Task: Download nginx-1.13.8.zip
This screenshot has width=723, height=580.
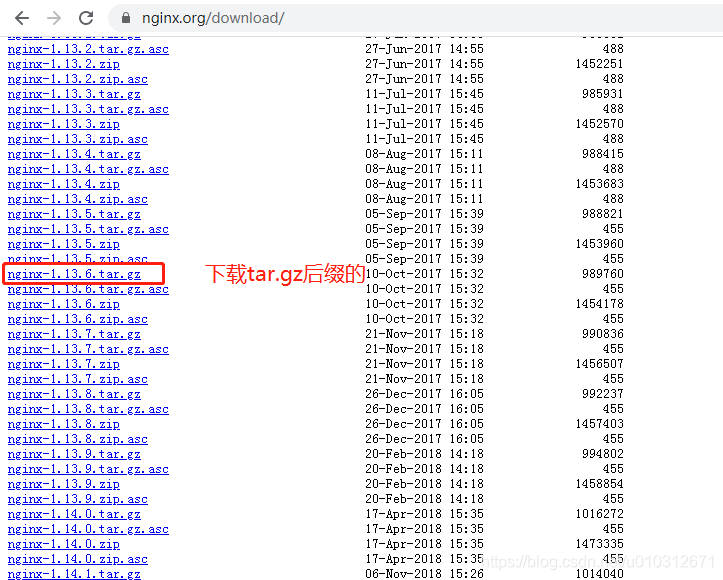Action: click(x=64, y=424)
